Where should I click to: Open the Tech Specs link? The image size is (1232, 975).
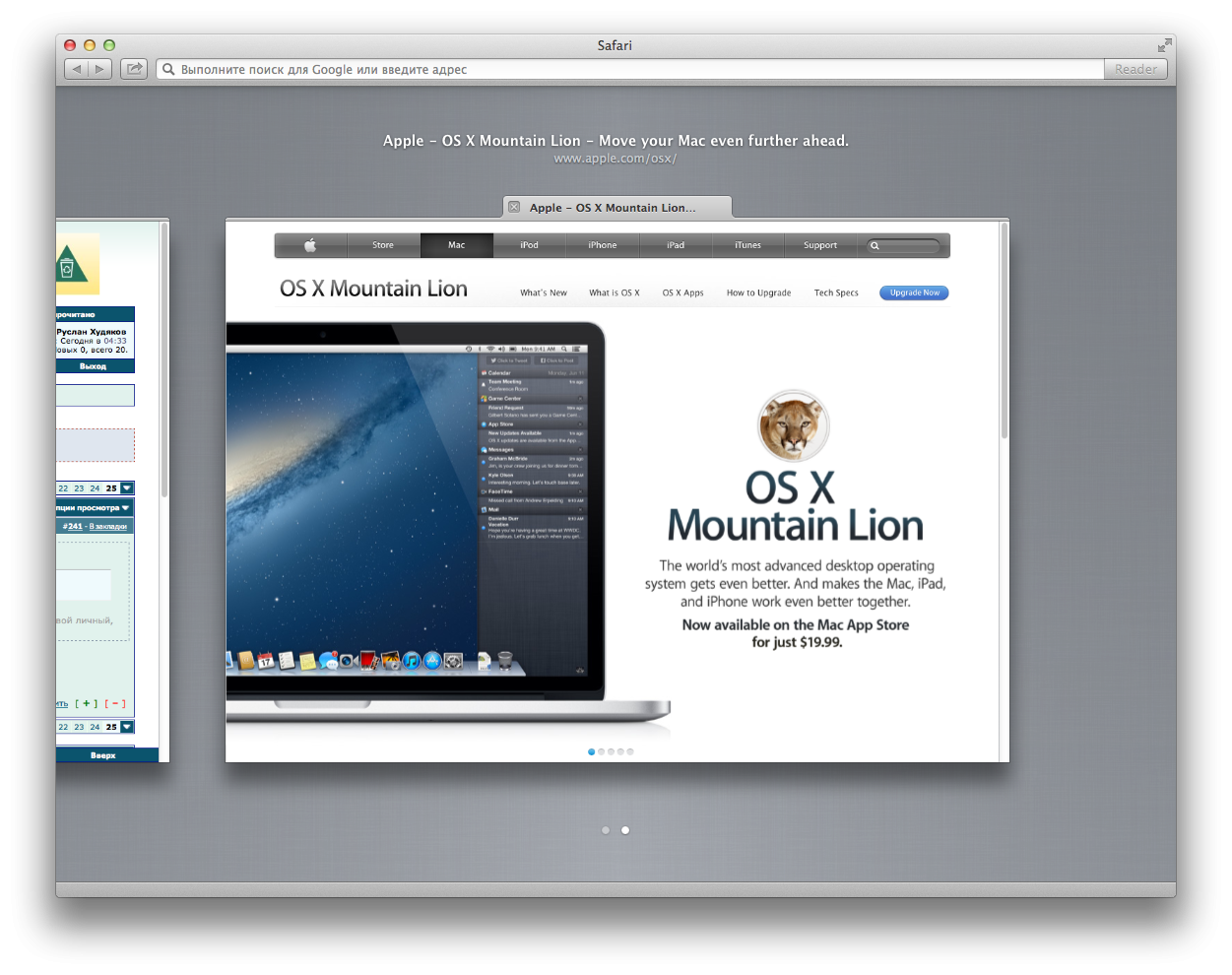click(836, 292)
